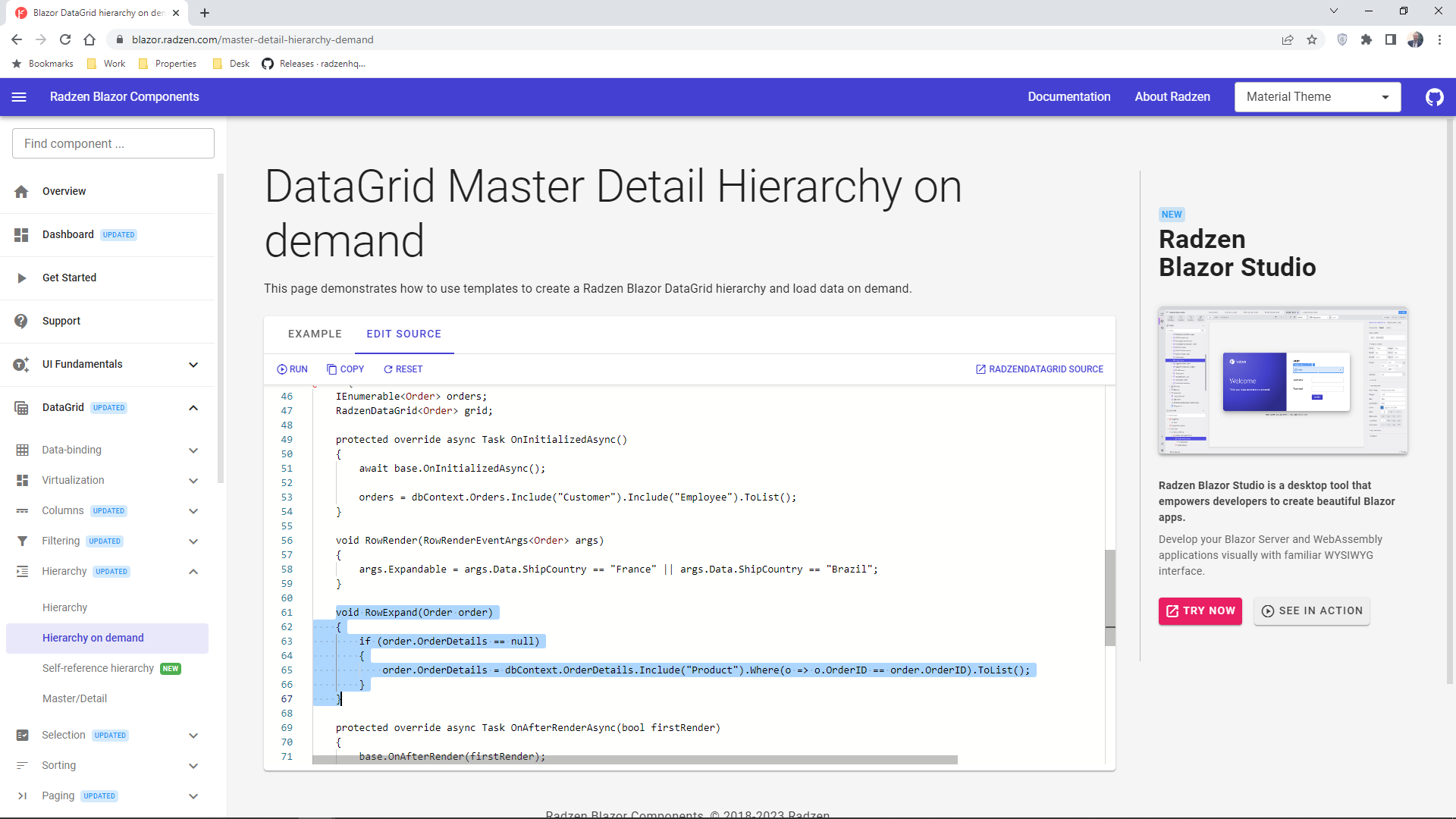
Task: Close the Blazor DataGrid browser tab
Action: click(x=176, y=13)
